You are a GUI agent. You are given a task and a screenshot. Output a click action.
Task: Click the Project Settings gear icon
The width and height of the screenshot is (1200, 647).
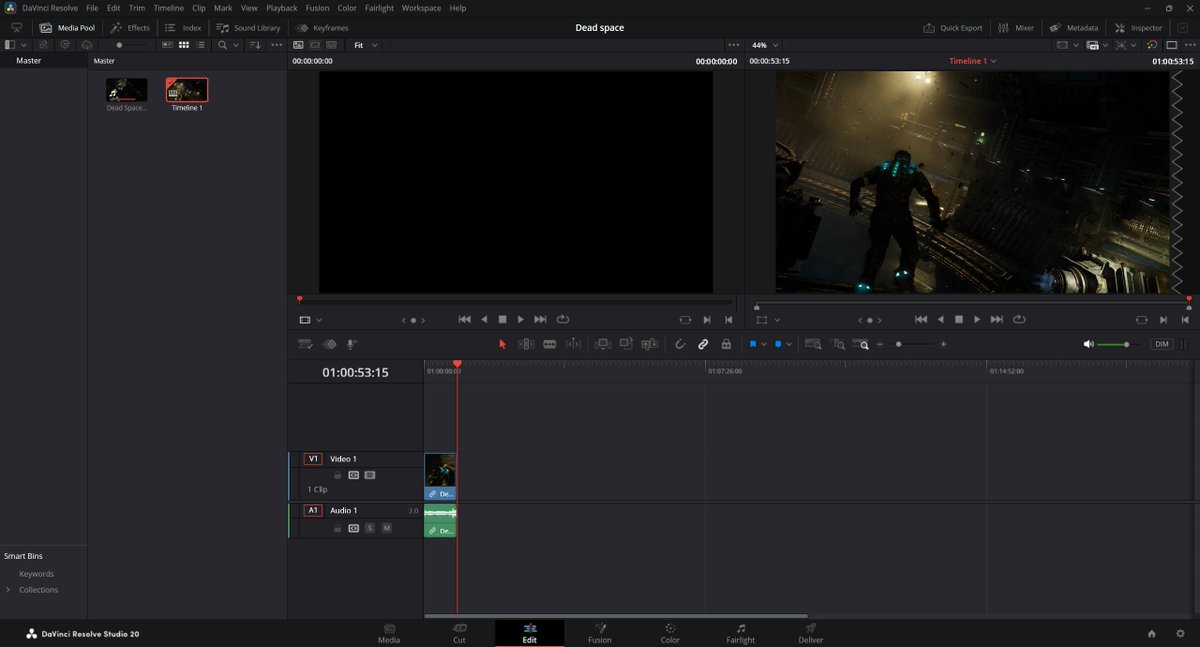click(1180, 634)
